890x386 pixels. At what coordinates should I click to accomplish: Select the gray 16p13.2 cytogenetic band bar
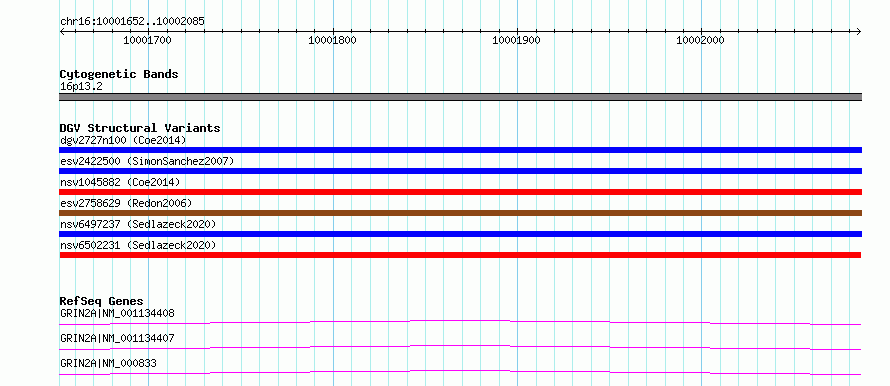(460, 97)
